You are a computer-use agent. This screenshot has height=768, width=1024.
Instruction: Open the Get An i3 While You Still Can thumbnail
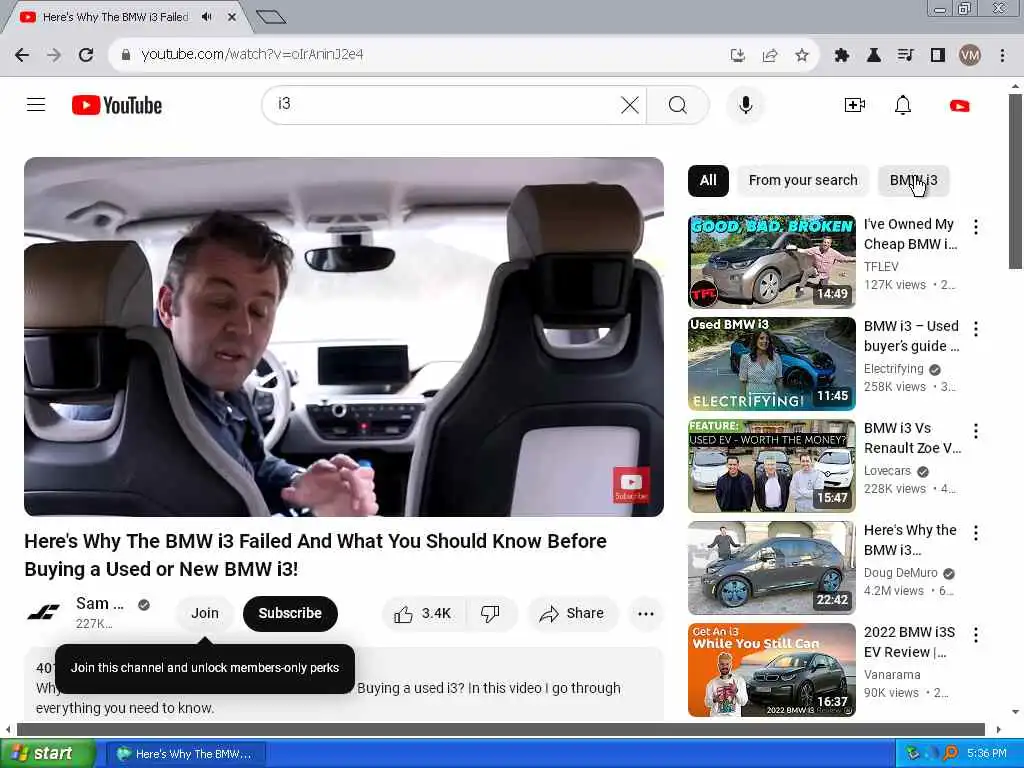(771, 669)
